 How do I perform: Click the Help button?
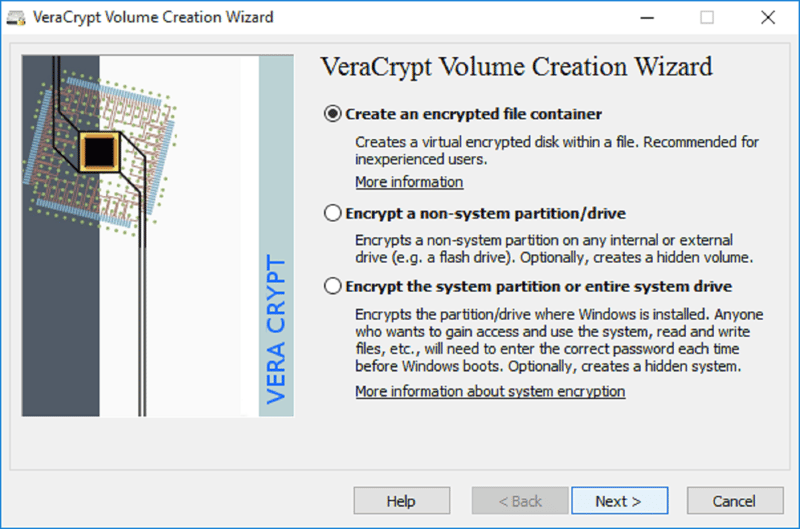402,500
